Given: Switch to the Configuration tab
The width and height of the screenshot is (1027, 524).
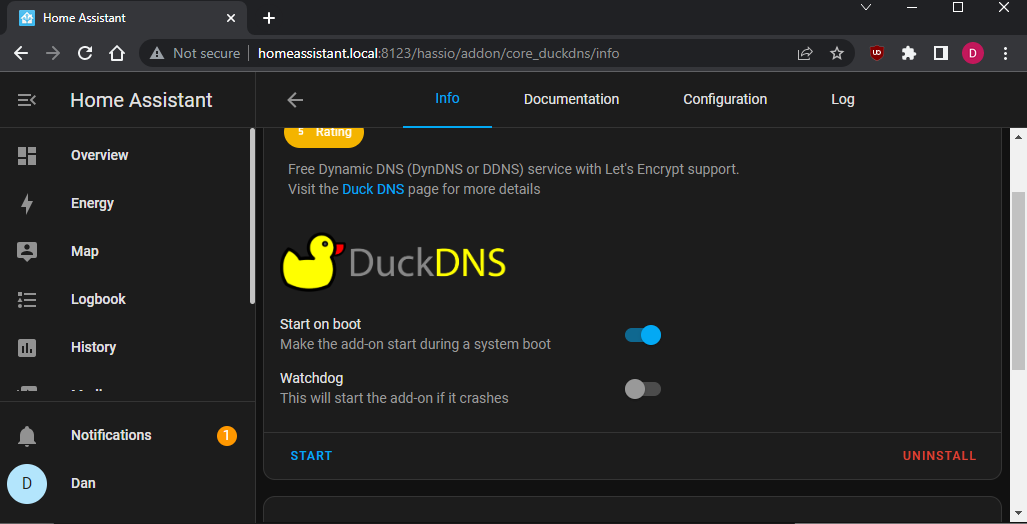Looking at the screenshot, I should click(725, 100).
